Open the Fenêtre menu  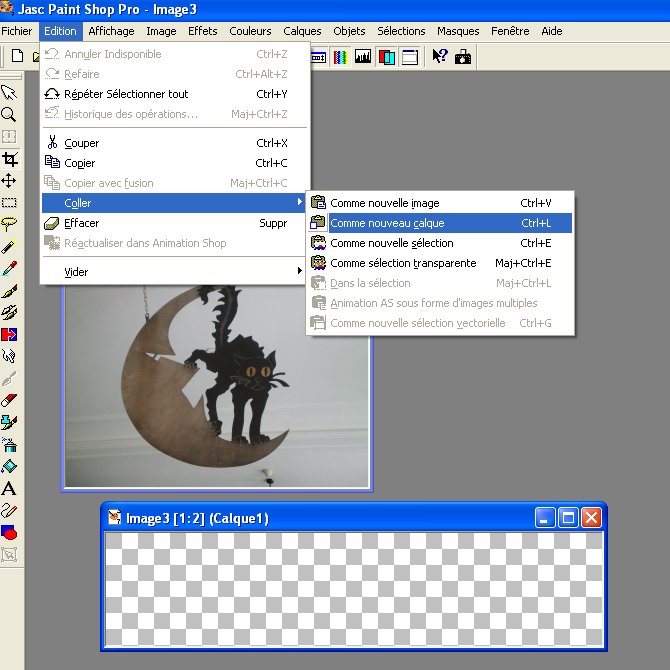click(x=510, y=31)
